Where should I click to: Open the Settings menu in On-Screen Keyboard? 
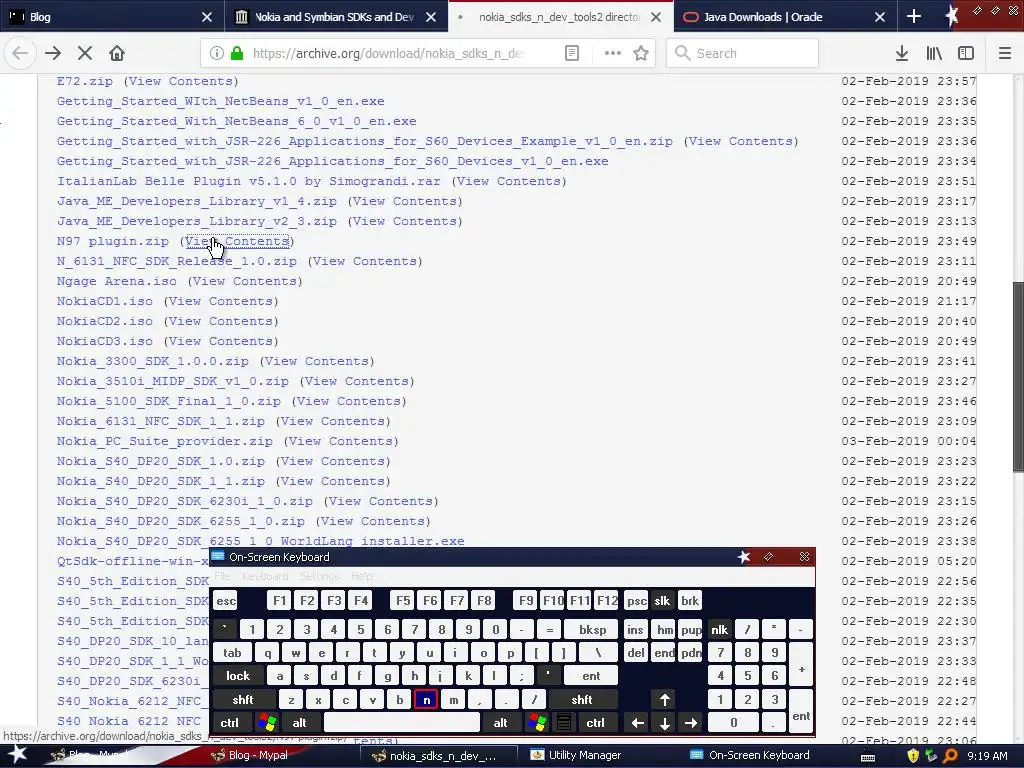[319, 576]
